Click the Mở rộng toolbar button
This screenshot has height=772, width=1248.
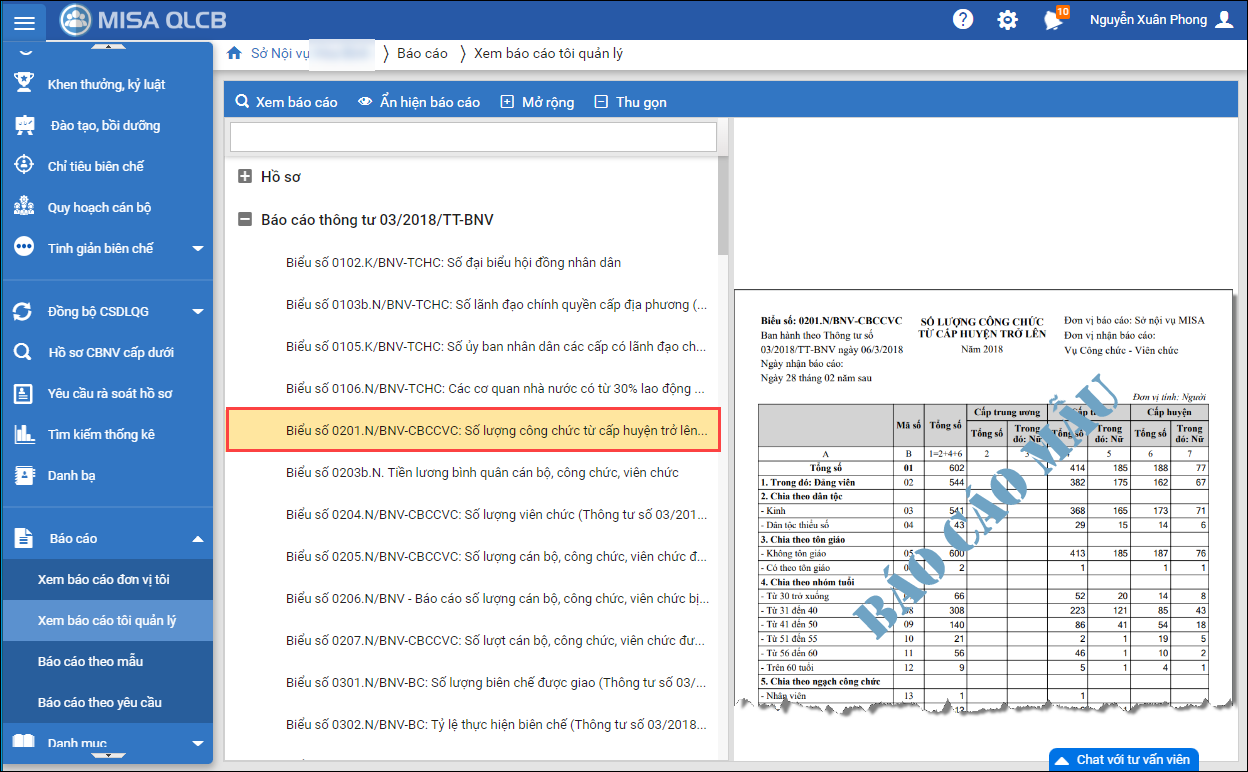(537, 102)
